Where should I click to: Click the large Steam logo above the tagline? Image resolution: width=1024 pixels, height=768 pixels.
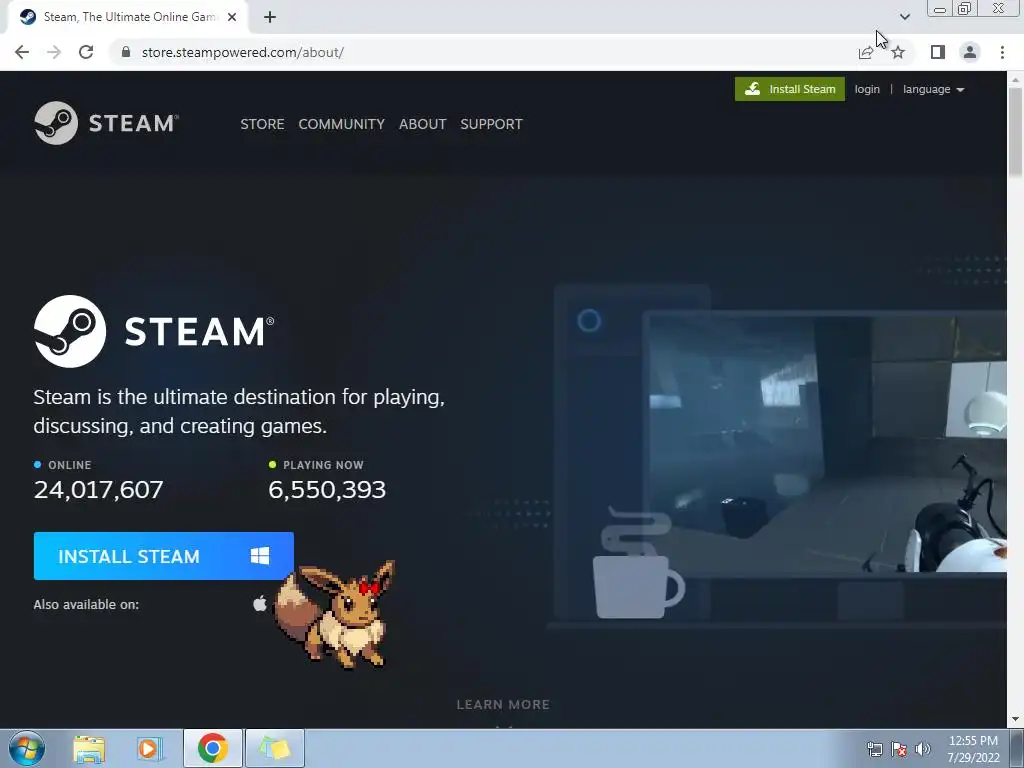pyautogui.click(x=154, y=331)
